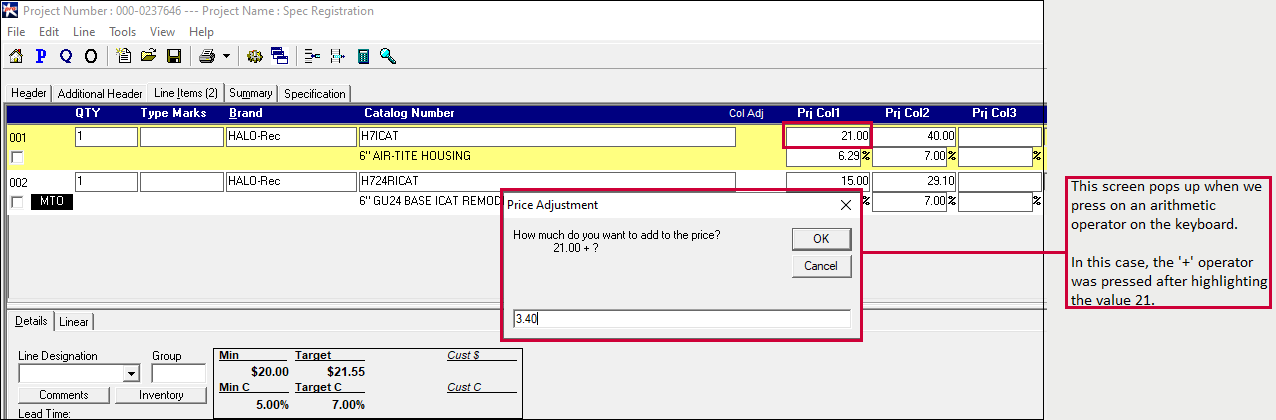Save project using the floppy disk icon
The image size is (1276, 420).
(x=173, y=56)
